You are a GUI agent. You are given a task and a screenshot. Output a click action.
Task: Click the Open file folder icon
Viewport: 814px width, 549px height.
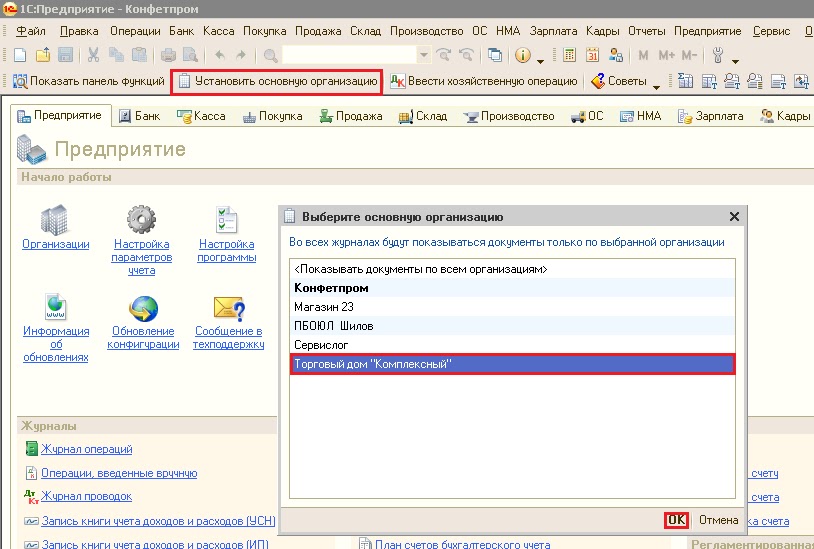pos(43,54)
